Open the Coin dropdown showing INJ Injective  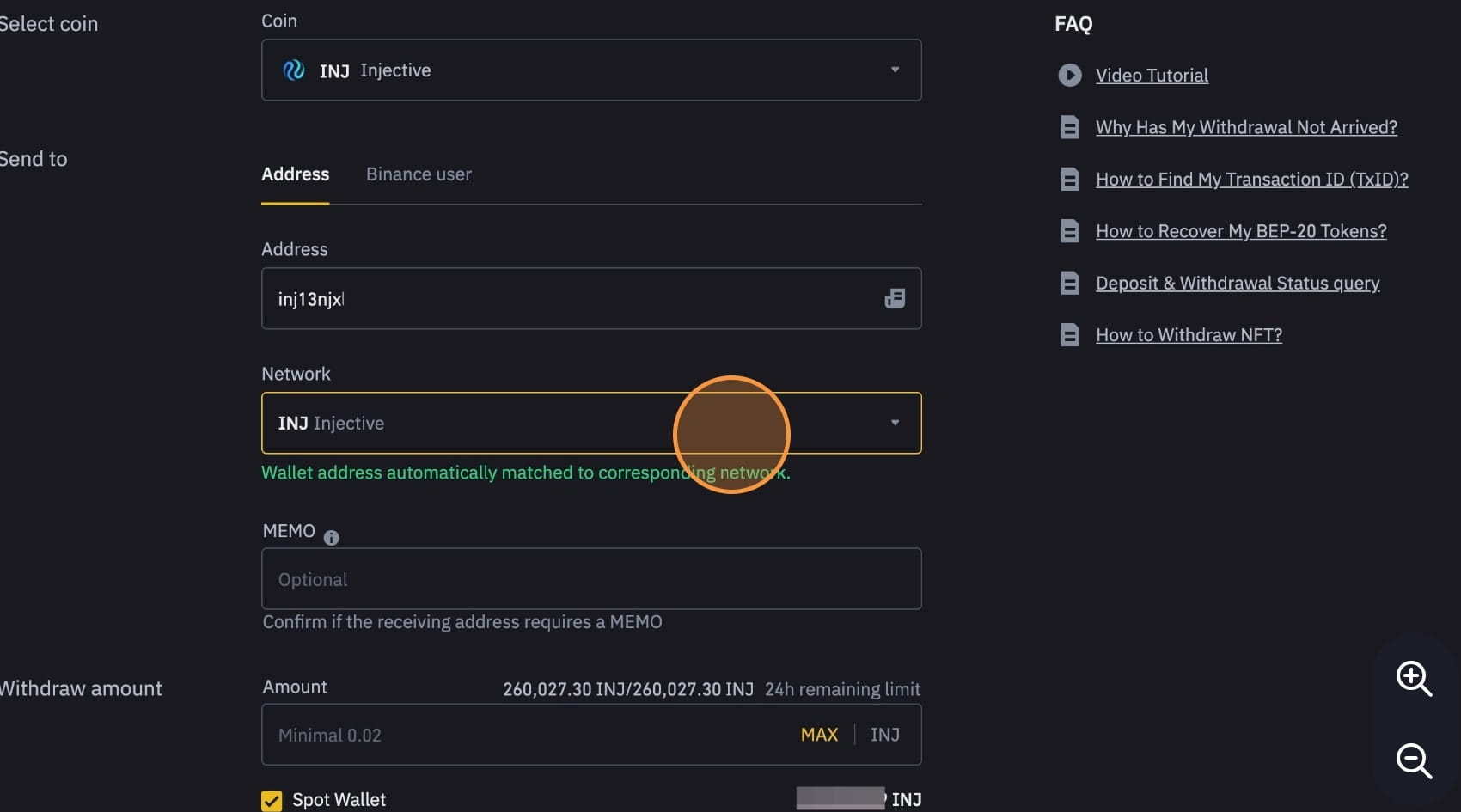click(x=591, y=70)
